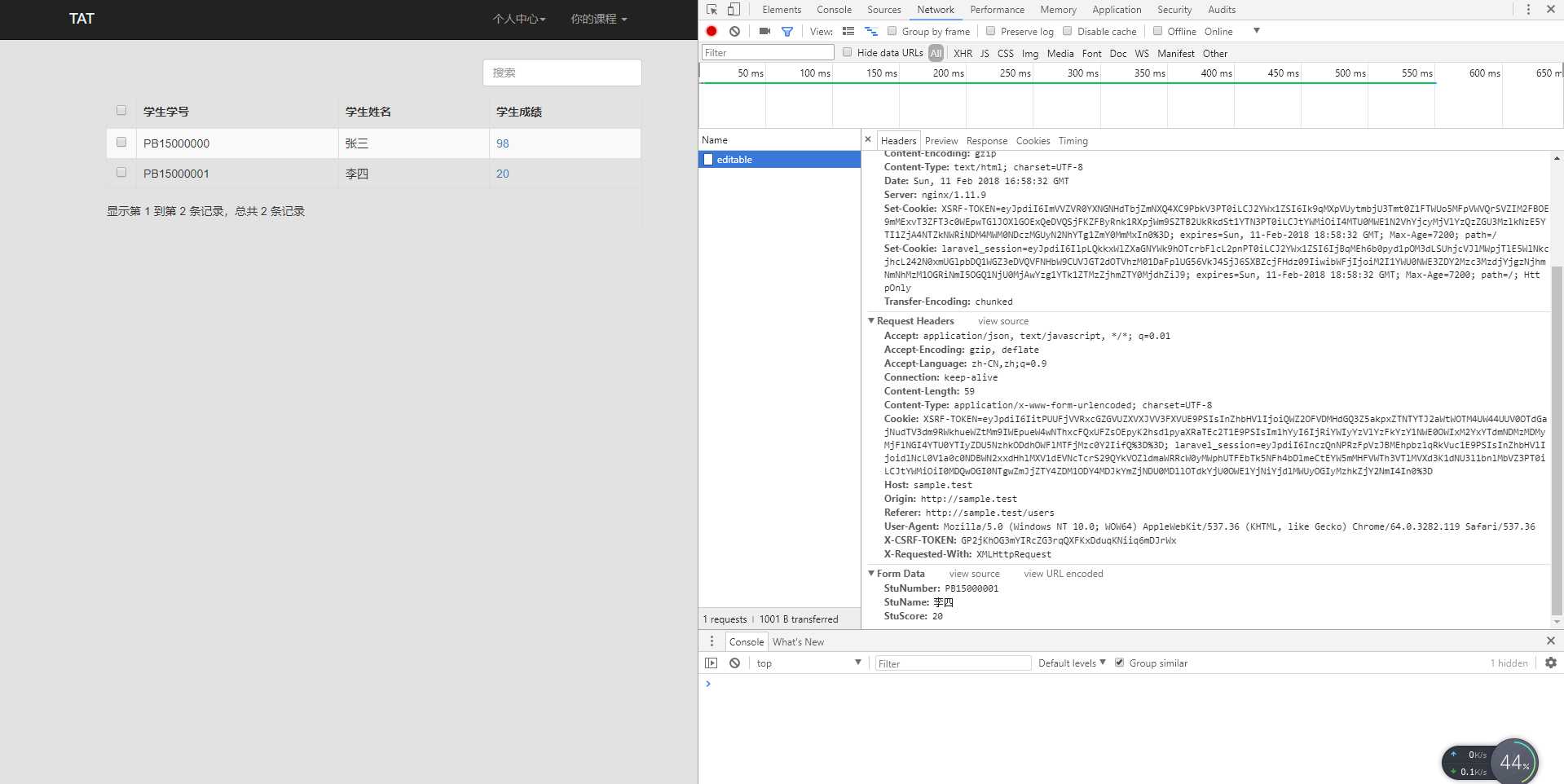Click view URL encoded for Form Data

[1064, 574]
